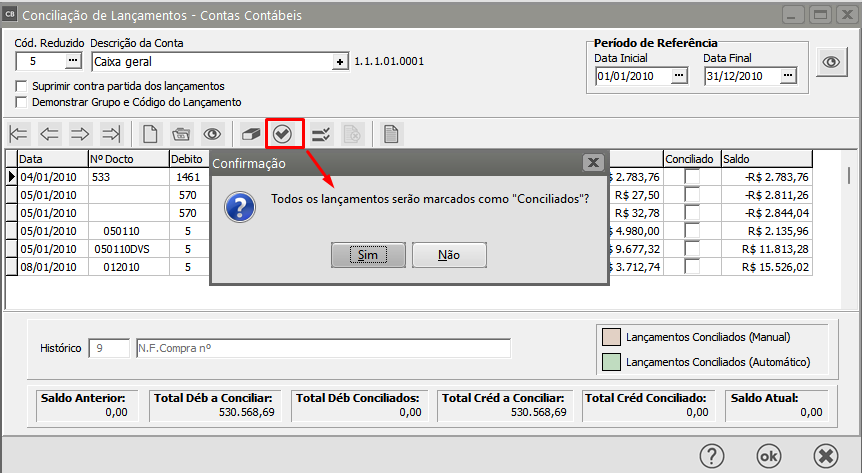
Task: Click the Lançamentos Conciliados (Manual) color swatch
Action: pos(609,337)
